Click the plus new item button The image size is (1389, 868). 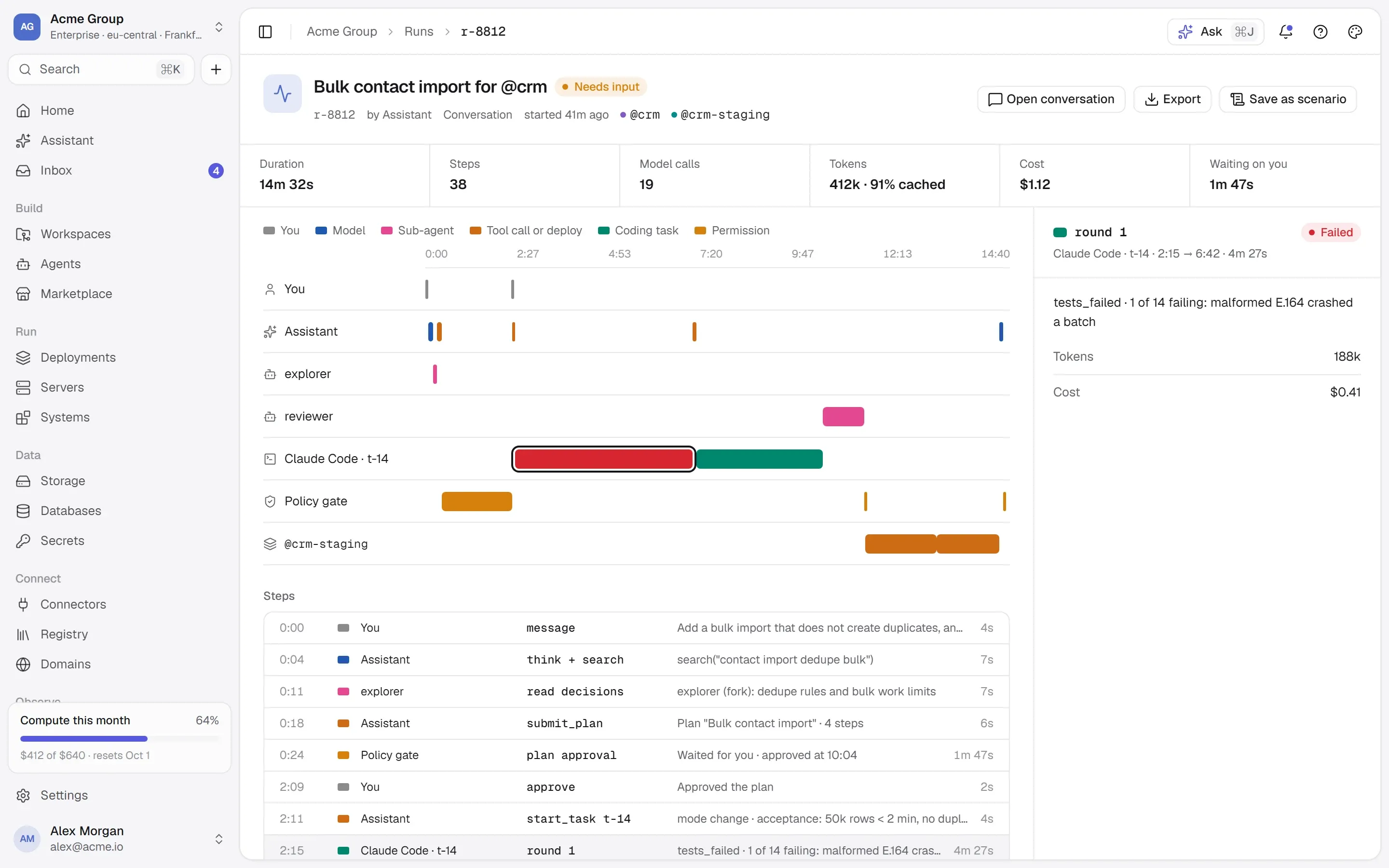(x=216, y=69)
